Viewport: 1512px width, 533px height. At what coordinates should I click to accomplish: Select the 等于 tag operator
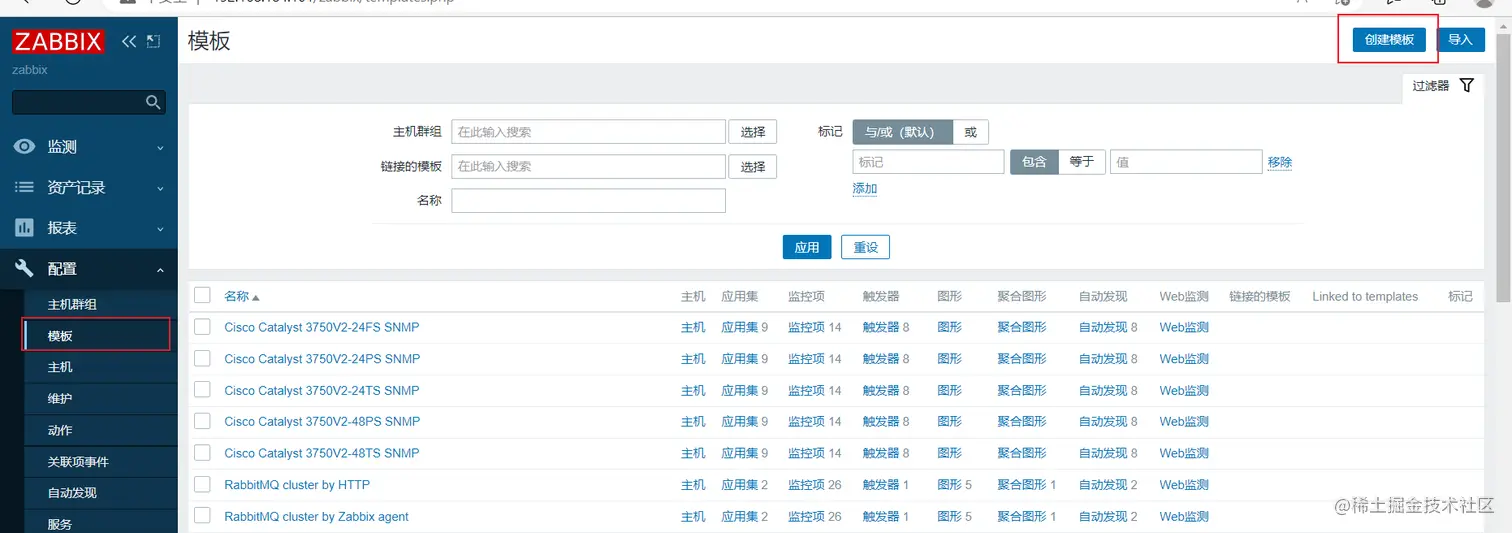[1081, 161]
